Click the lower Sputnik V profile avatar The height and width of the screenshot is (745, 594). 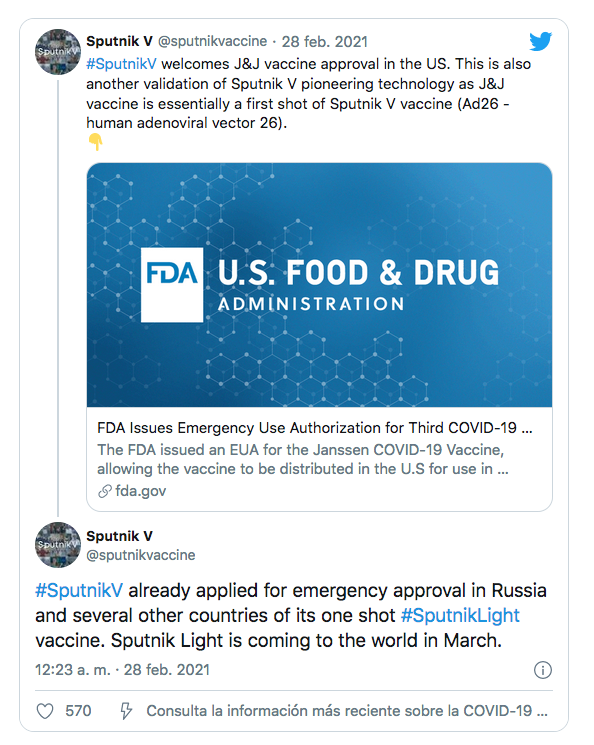point(57,545)
